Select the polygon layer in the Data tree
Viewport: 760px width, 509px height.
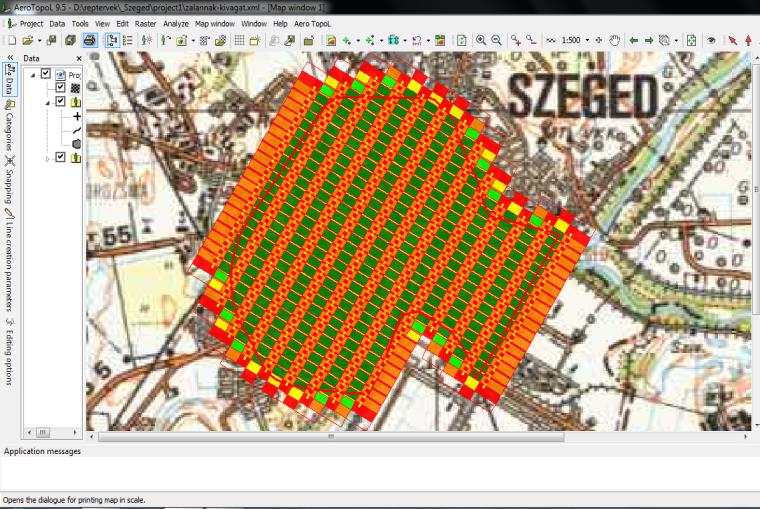pyautogui.click(x=77, y=144)
